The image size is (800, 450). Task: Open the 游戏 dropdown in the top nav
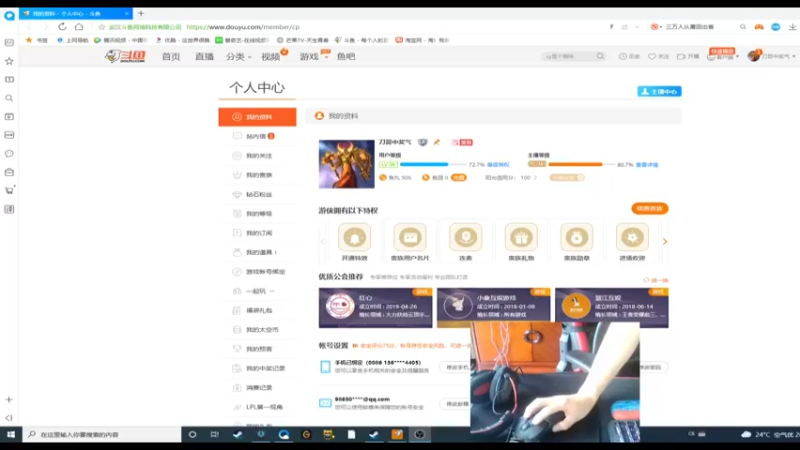tap(313, 57)
